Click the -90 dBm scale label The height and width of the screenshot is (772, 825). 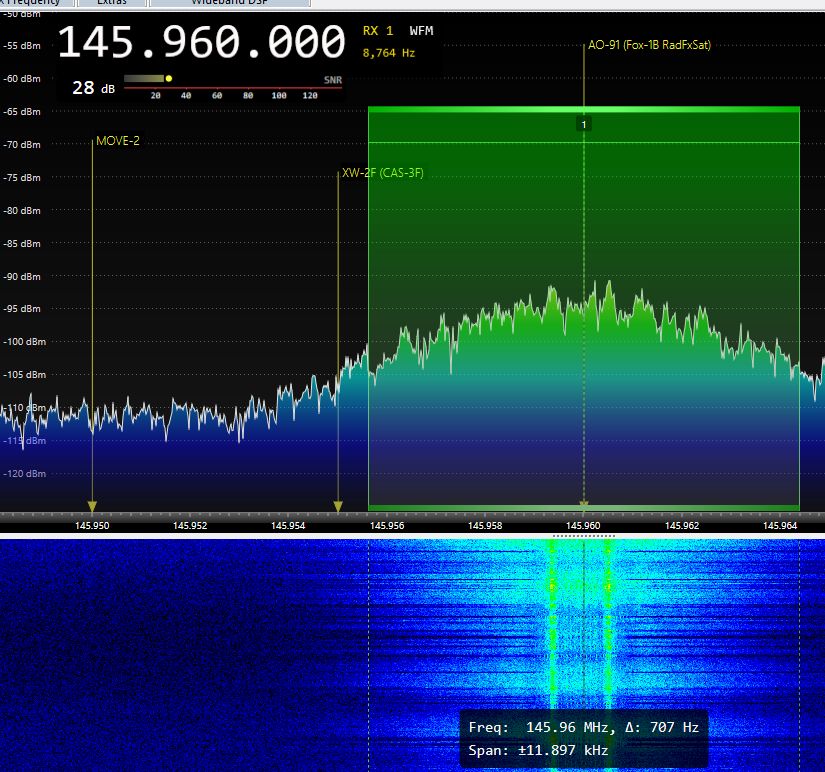[22, 276]
